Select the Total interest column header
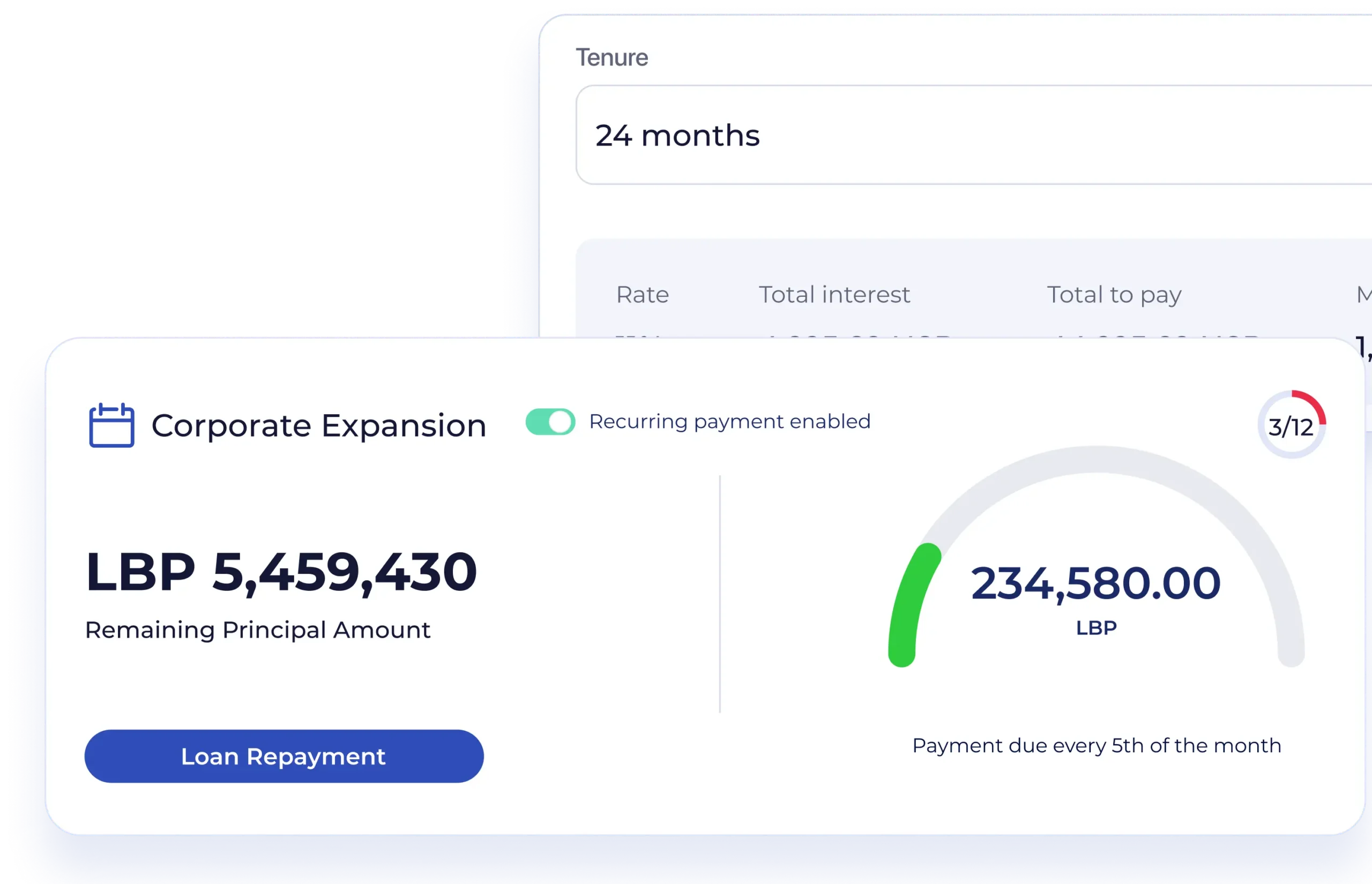 pyautogui.click(x=834, y=295)
